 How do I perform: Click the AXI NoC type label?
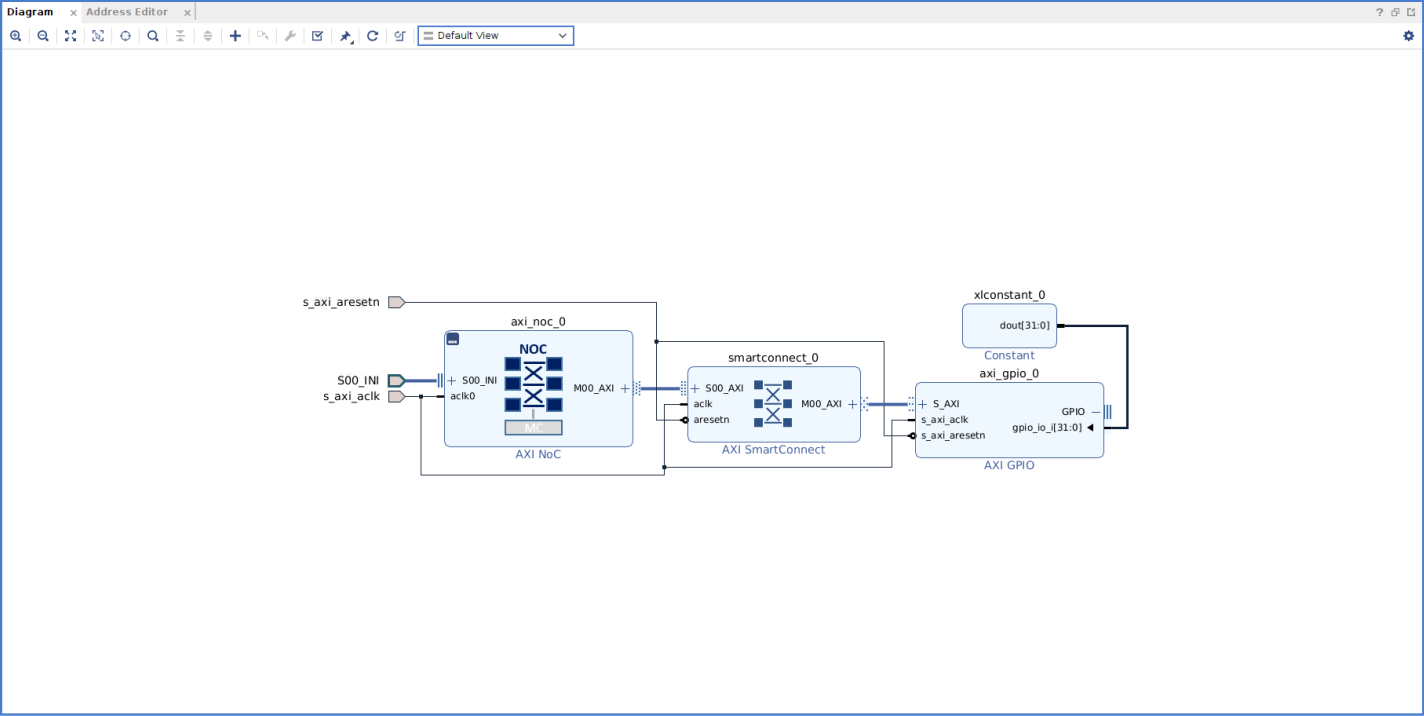coord(538,454)
